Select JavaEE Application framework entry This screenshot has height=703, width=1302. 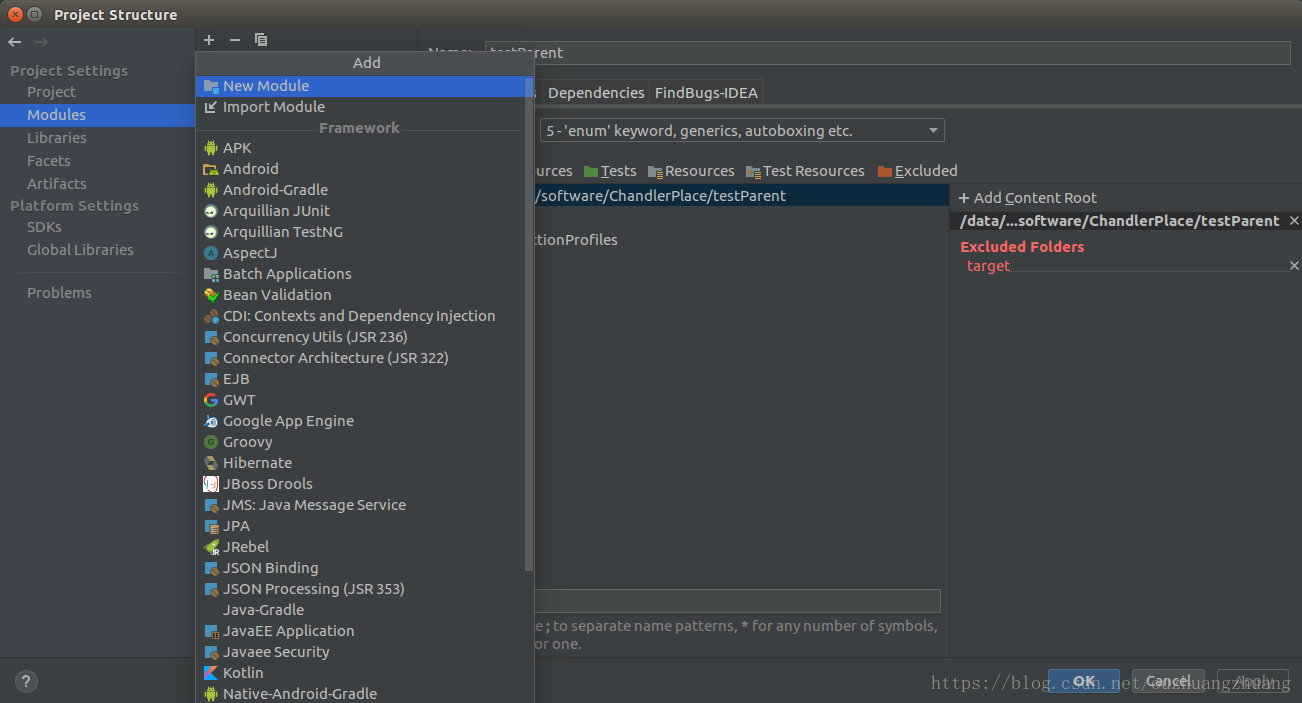[361, 631]
